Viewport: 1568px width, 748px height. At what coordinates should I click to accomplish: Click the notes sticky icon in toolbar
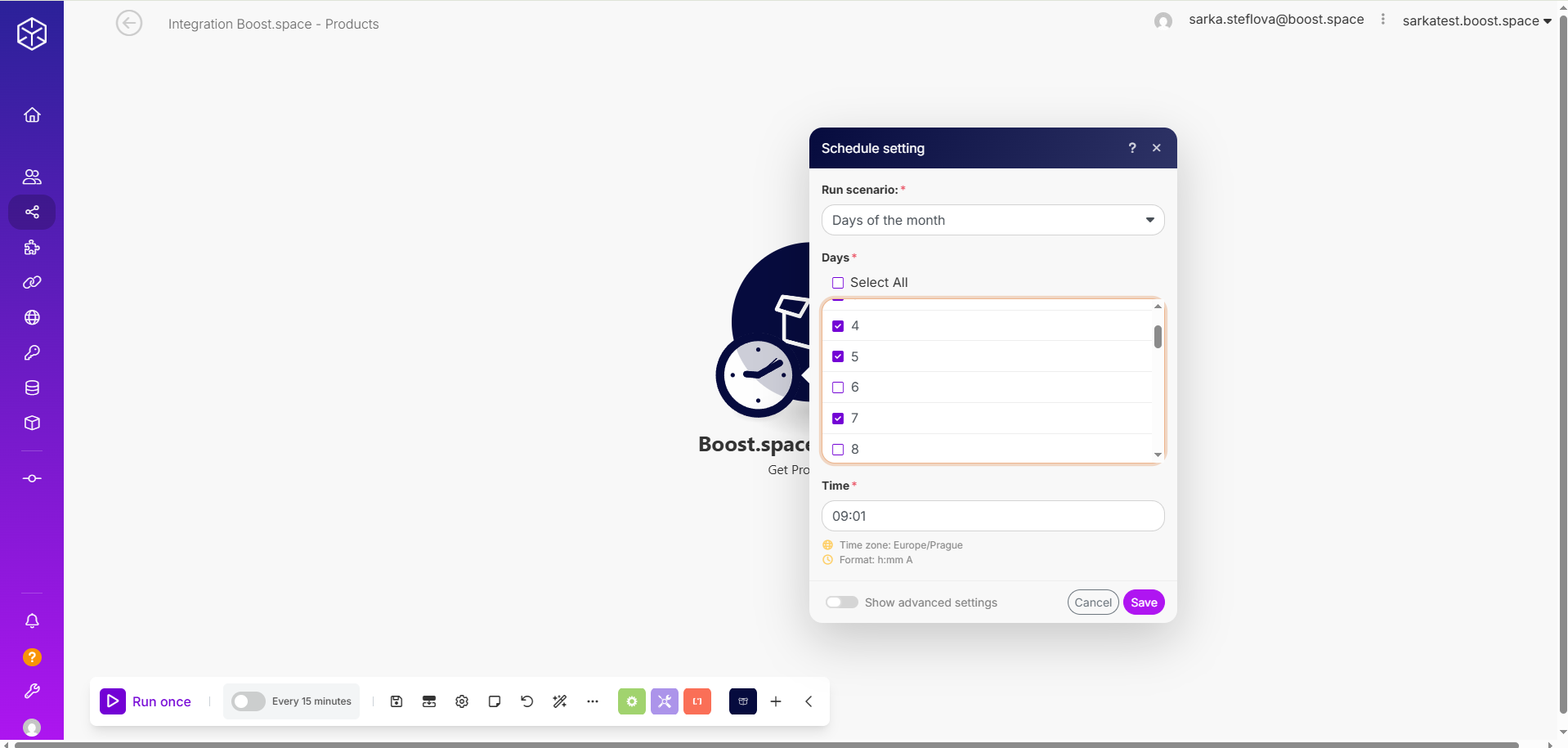pyautogui.click(x=495, y=701)
